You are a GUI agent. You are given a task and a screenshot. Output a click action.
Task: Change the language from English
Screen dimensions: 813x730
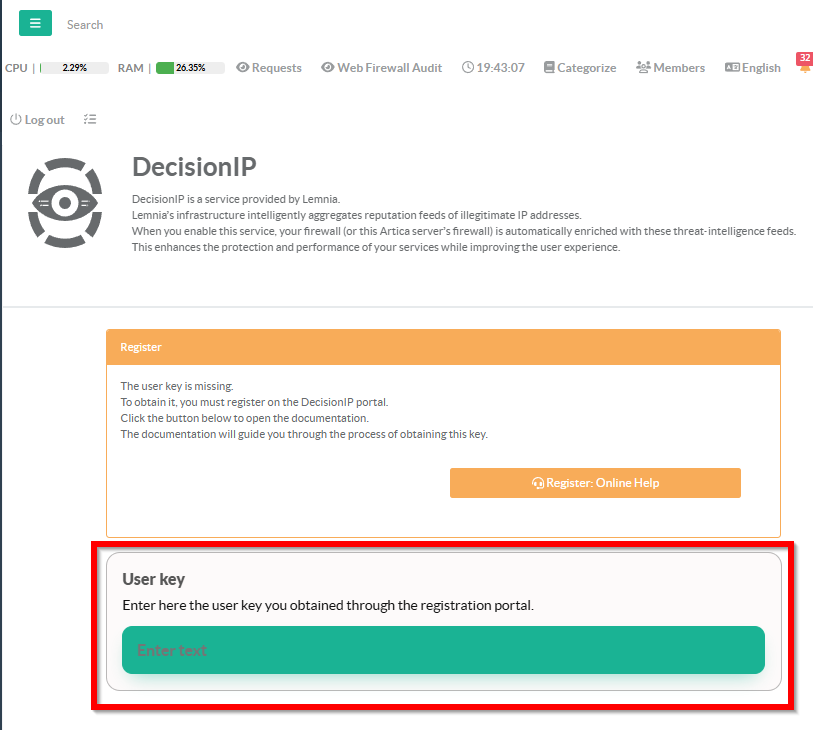click(753, 68)
